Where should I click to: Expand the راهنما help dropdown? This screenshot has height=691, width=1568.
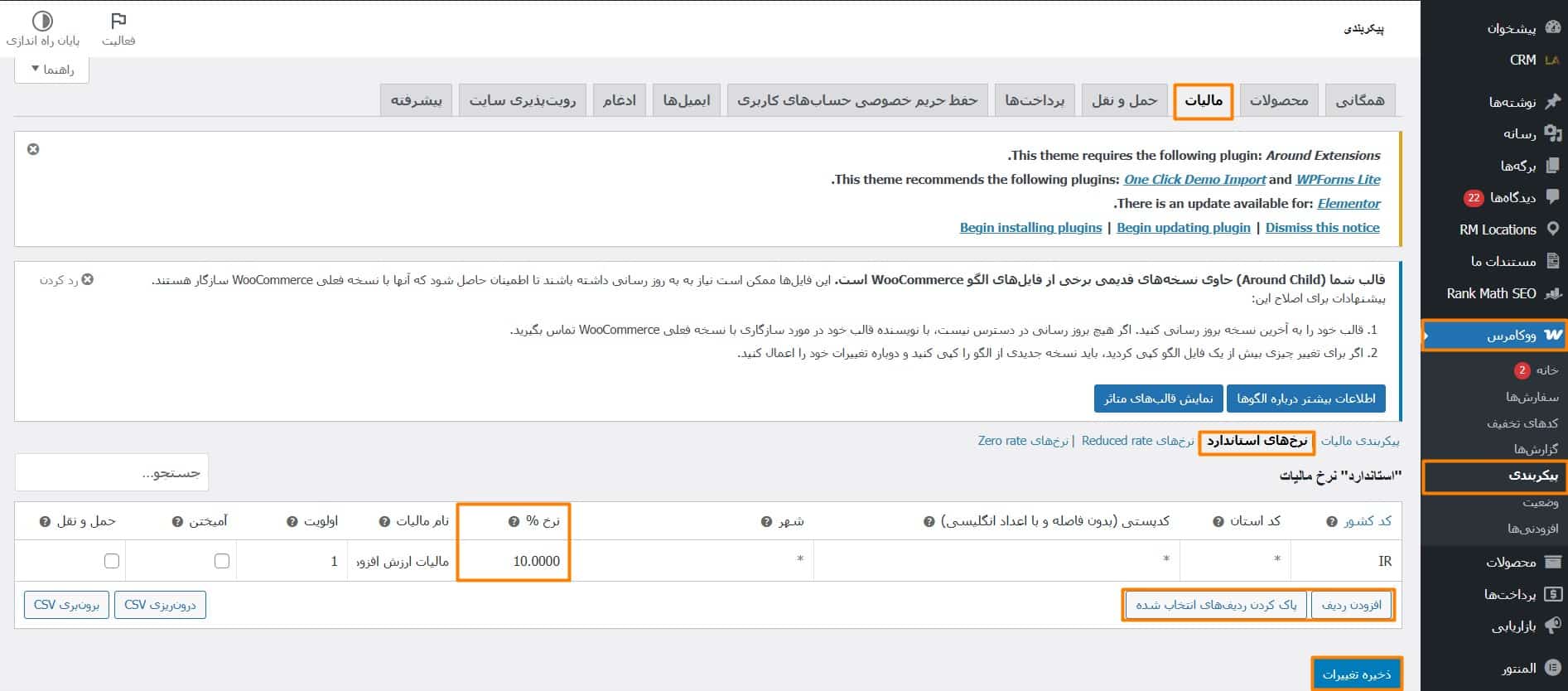click(51, 70)
